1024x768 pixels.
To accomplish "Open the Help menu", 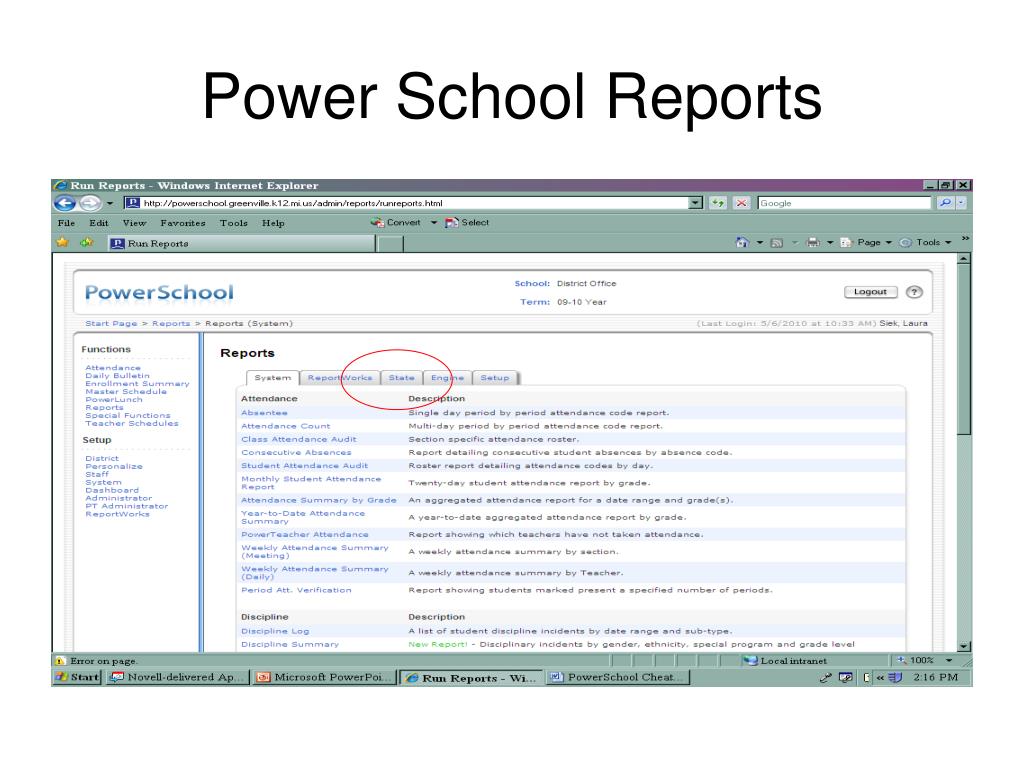I will (x=273, y=223).
